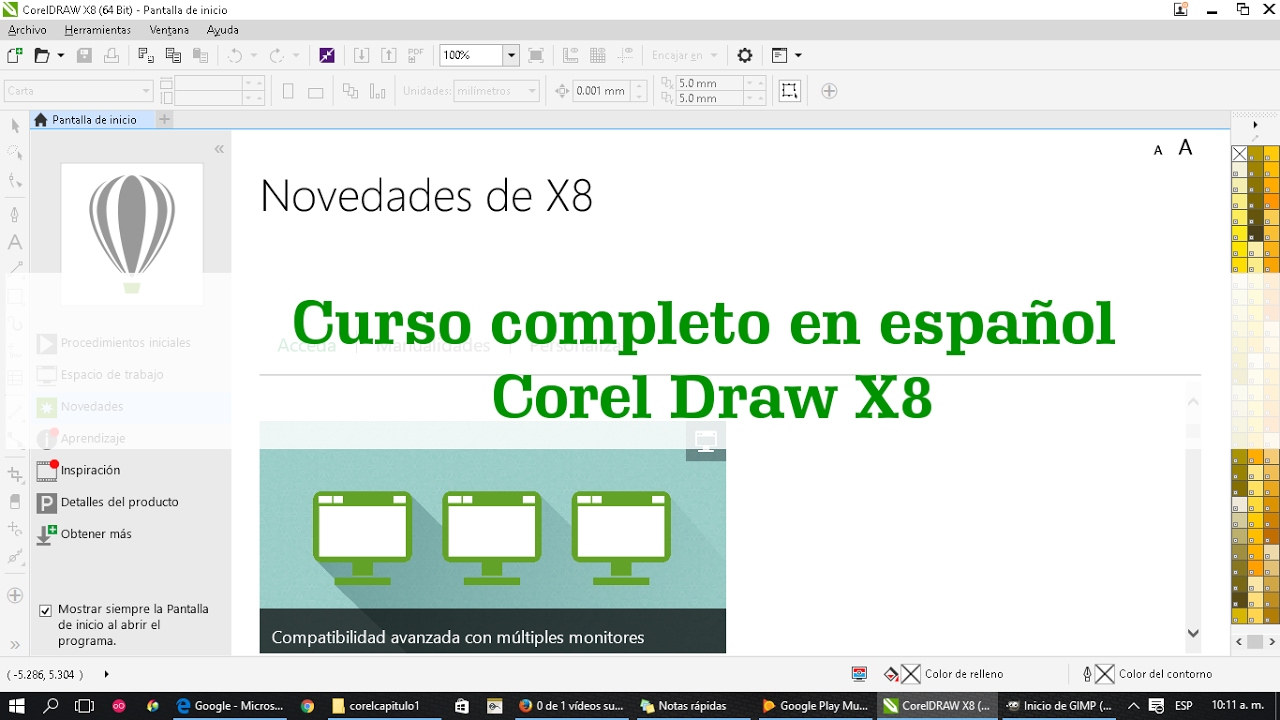1280x720 pixels.
Task: Click the full-screen icon on the monitors thumbnail
Action: pos(706,441)
